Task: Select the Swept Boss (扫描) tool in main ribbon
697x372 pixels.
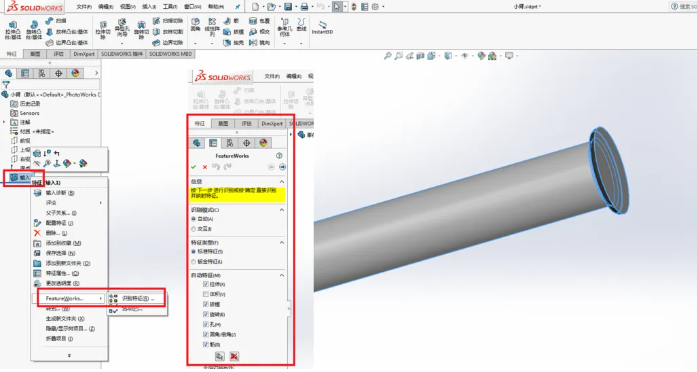Action: 56,20
